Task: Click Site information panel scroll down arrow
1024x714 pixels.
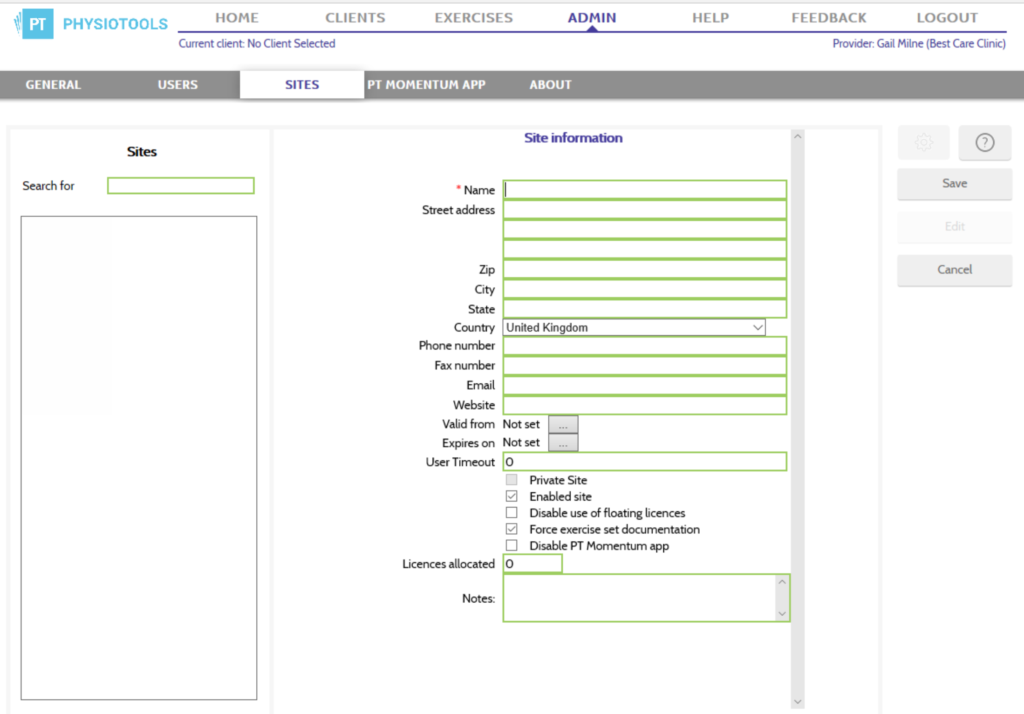Action: tap(797, 702)
